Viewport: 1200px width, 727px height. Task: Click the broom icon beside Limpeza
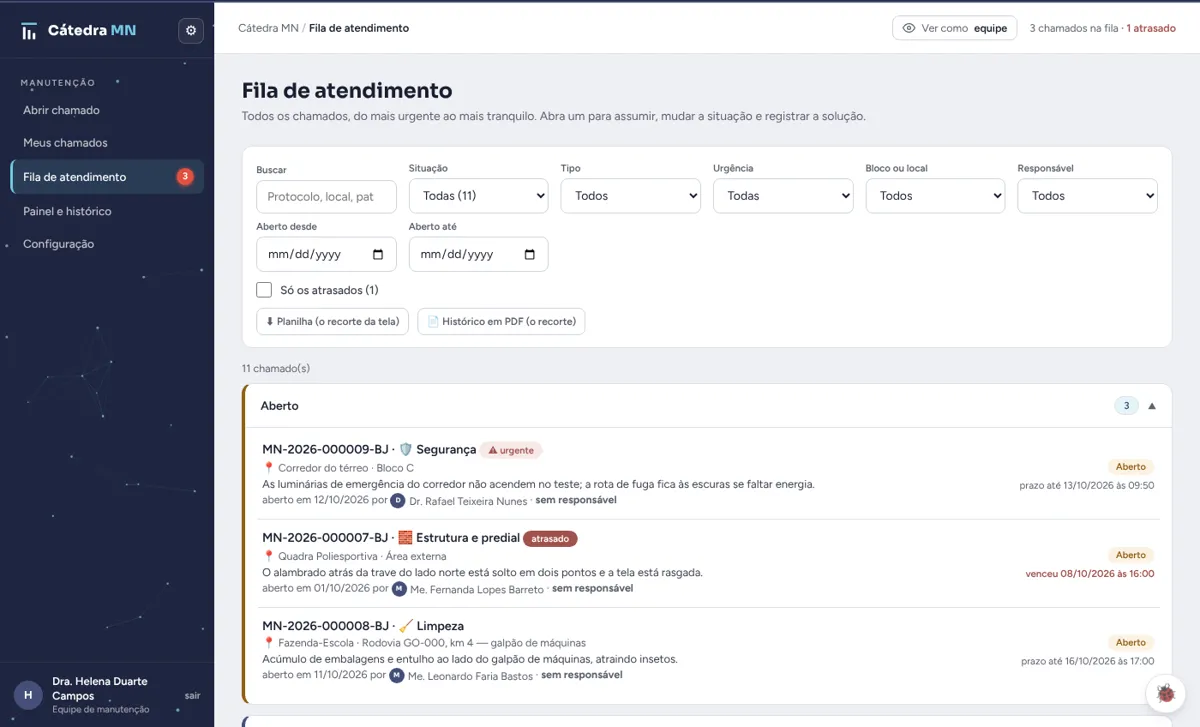[x=405, y=626]
